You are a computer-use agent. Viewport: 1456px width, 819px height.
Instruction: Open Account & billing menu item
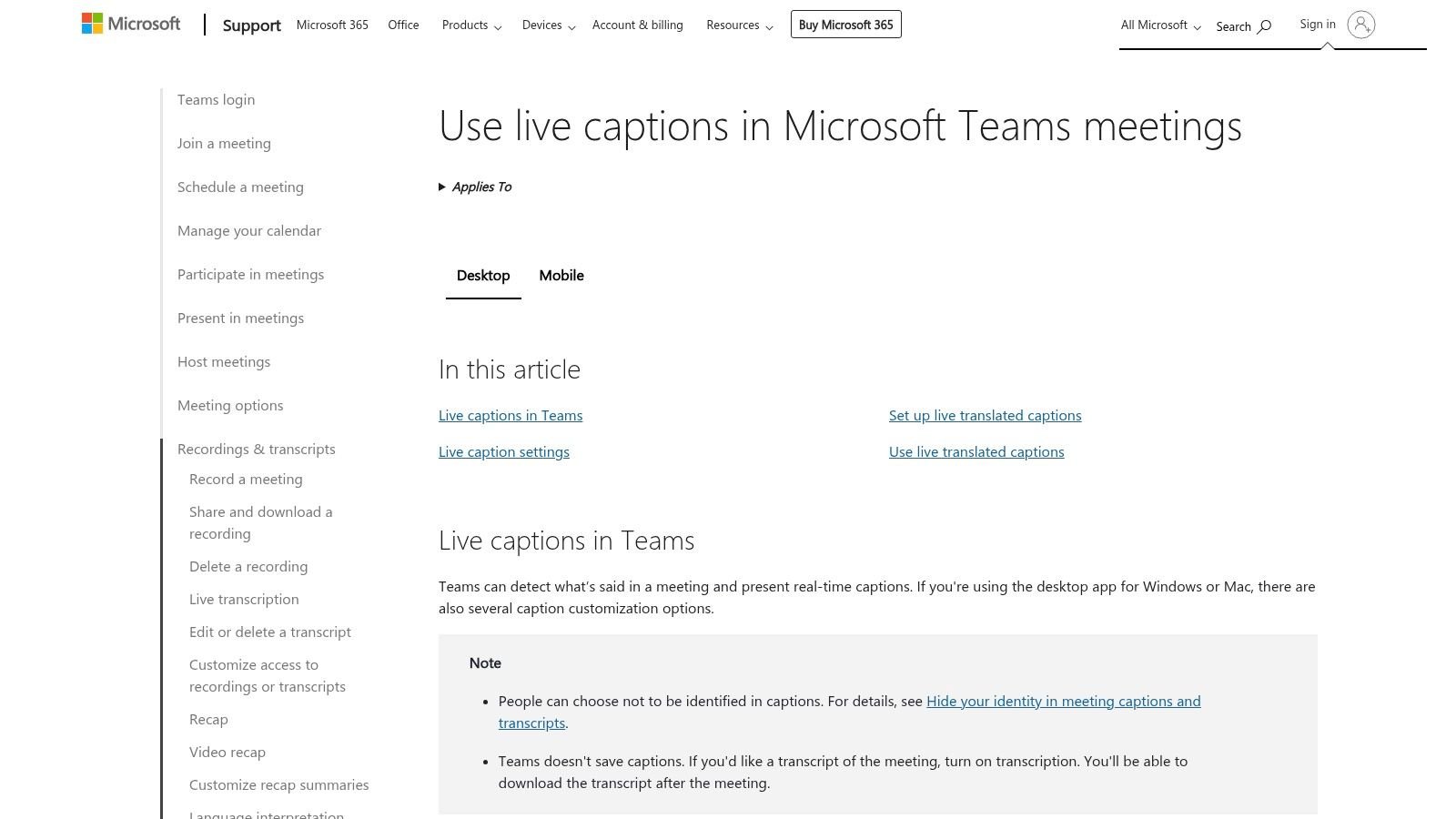pos(637,25)
